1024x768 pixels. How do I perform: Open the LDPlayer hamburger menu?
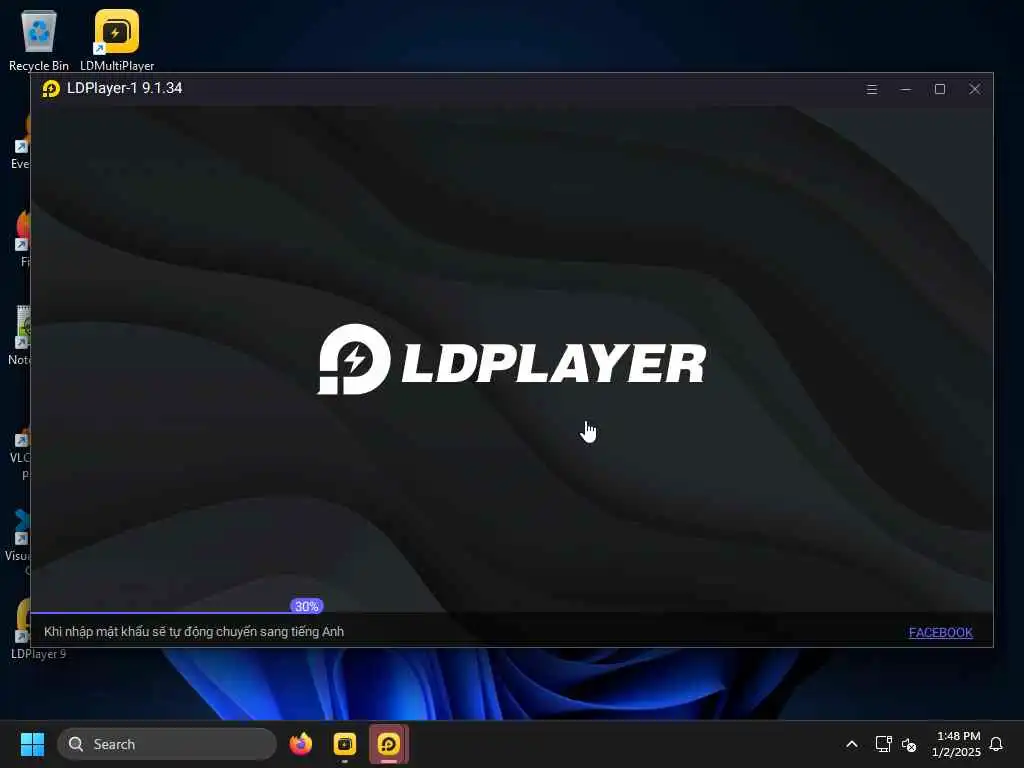point(871,89)
